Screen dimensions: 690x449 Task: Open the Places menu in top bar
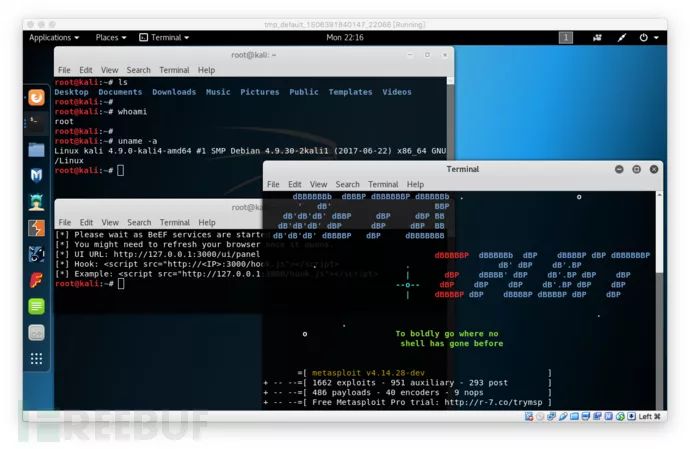pyautogui.click(x=111, y=38)
